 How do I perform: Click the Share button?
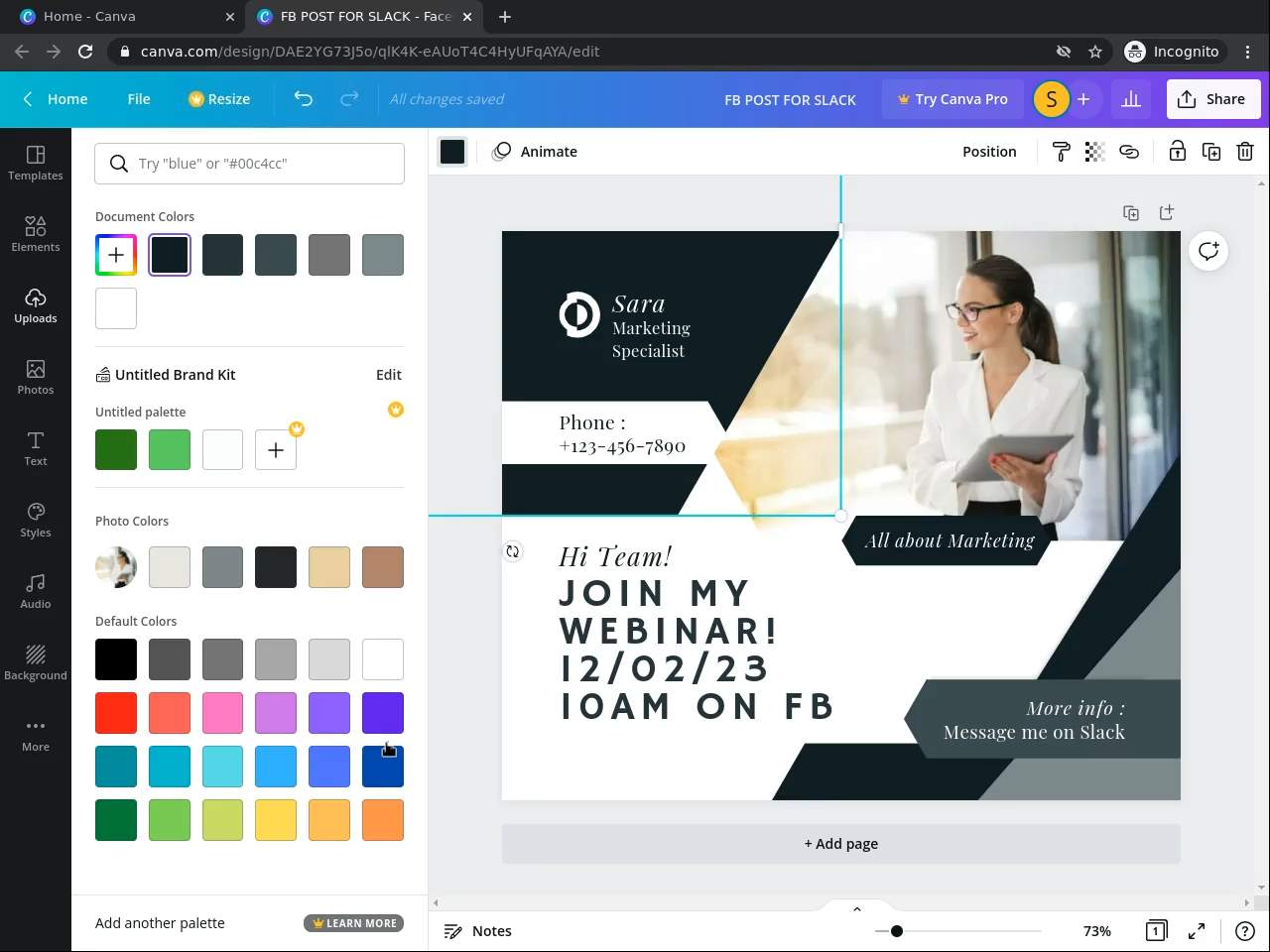[x=1212, y=99]
